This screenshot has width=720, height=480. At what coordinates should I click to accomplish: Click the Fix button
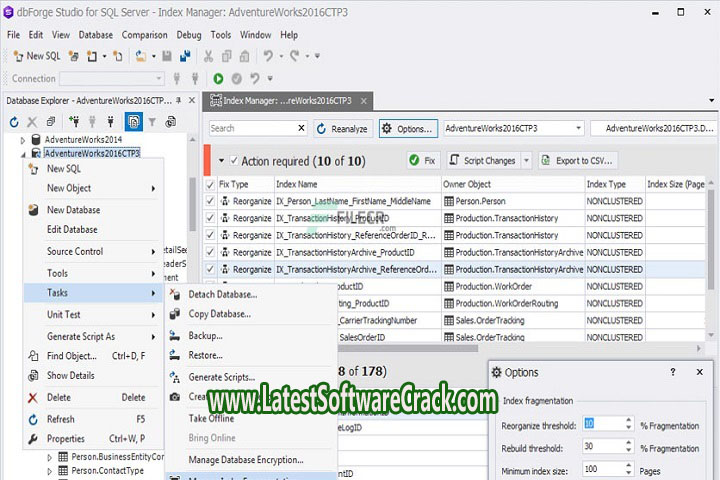tap(422, 160)
